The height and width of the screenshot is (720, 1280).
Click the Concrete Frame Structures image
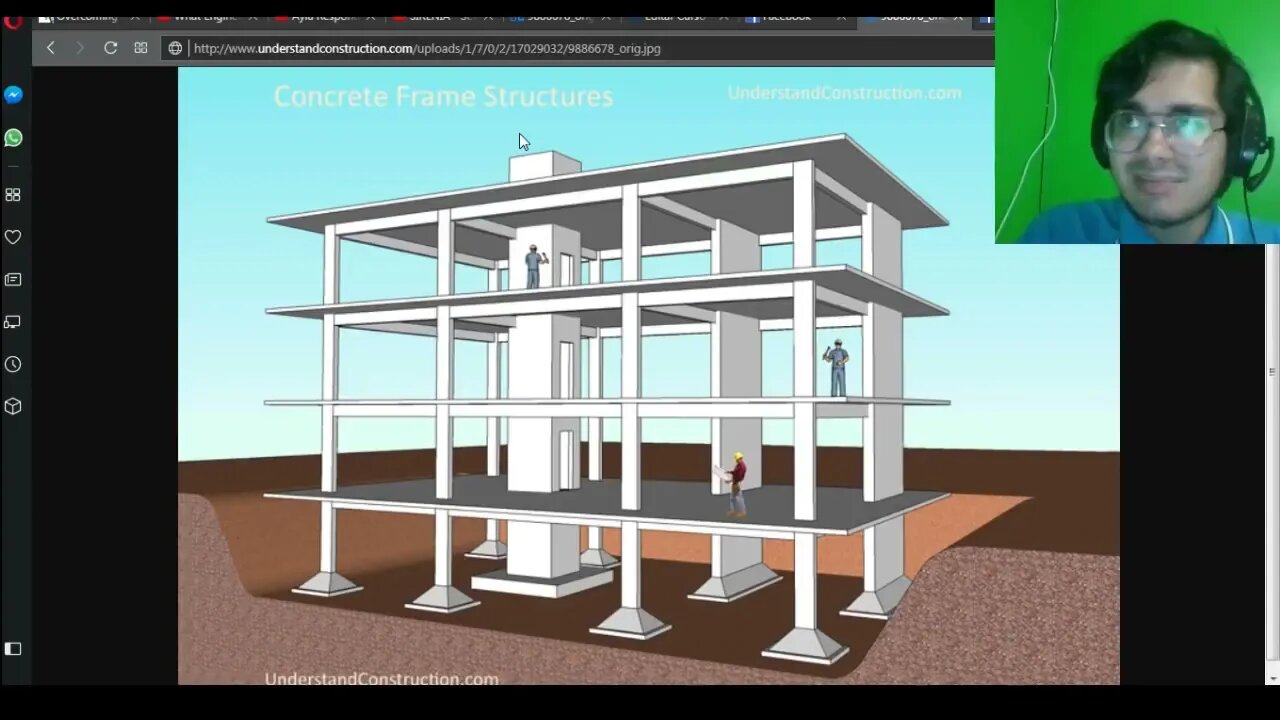tap(649, 376)
